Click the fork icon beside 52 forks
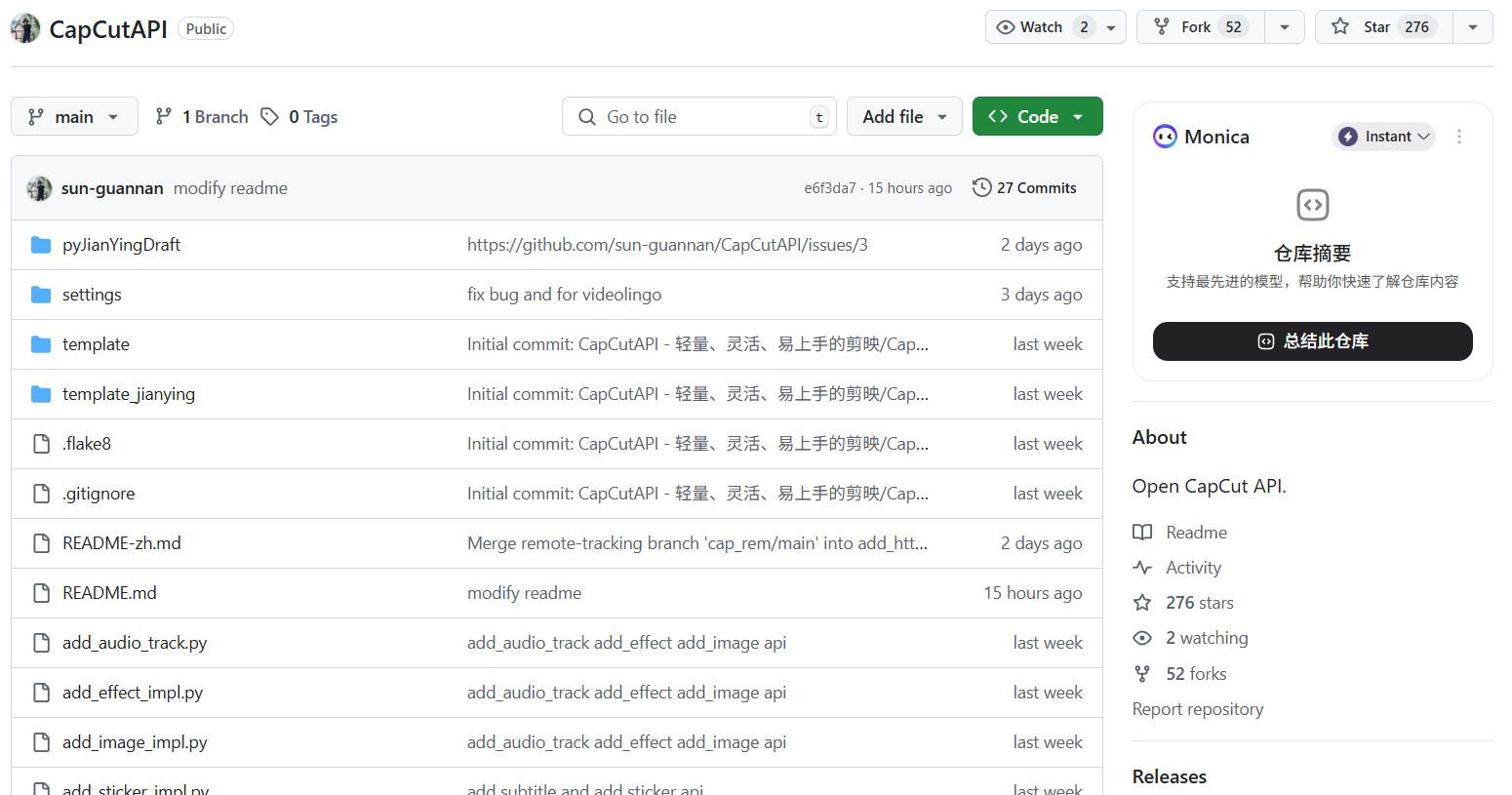The image size is (1512, 795). [x=1142, y=674]
